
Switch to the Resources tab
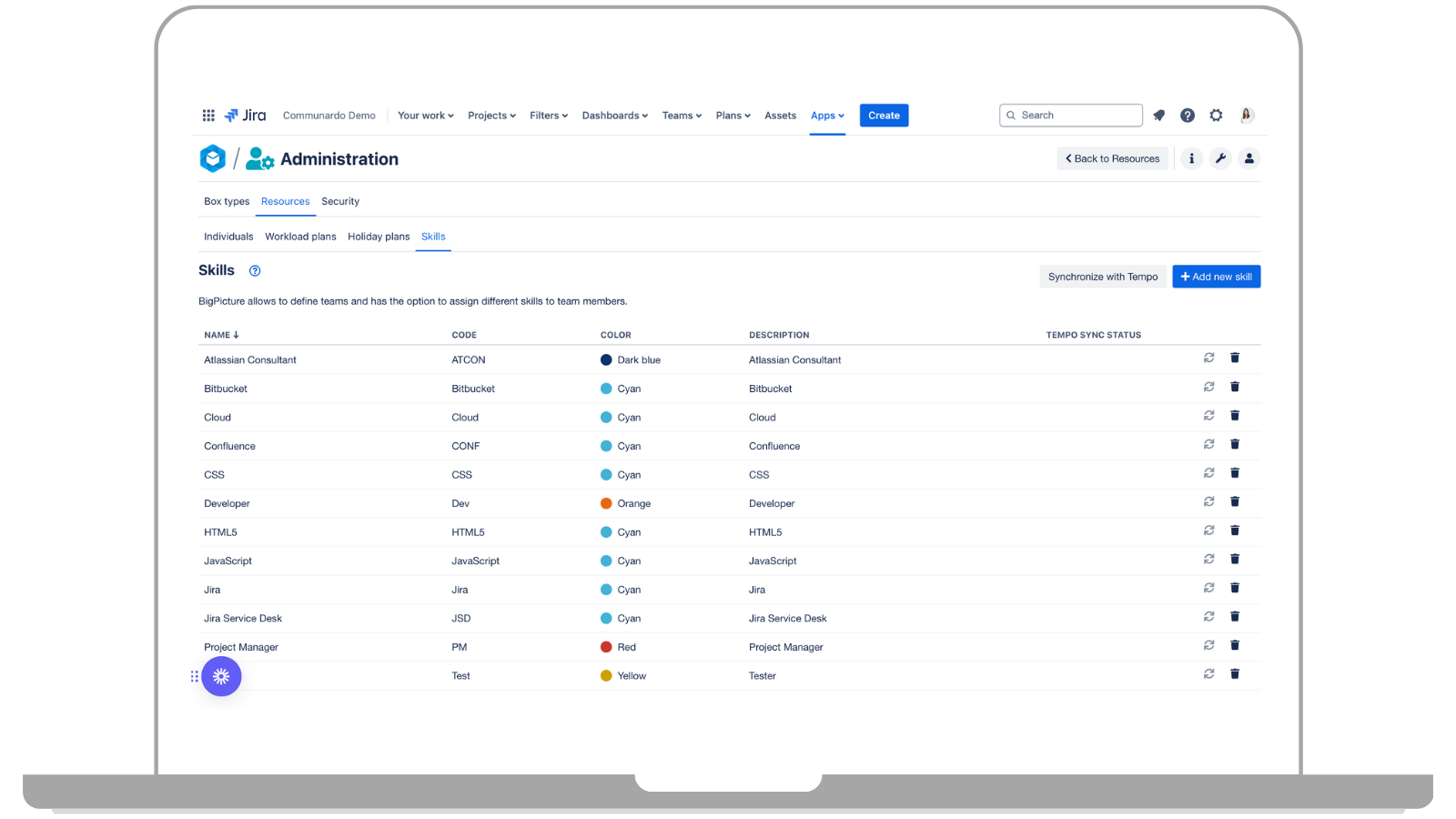[286, 201]
